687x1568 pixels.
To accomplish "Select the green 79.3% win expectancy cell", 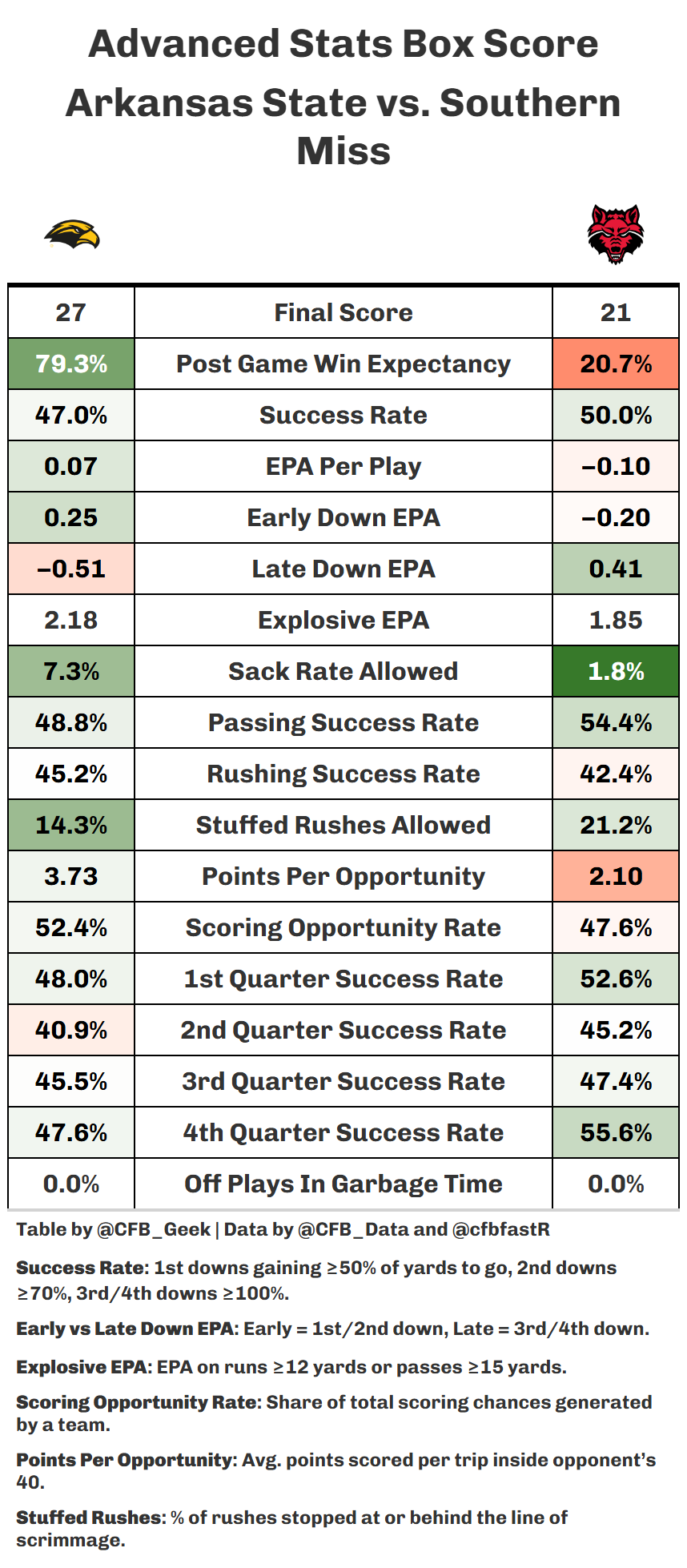I will coord(71,364).
